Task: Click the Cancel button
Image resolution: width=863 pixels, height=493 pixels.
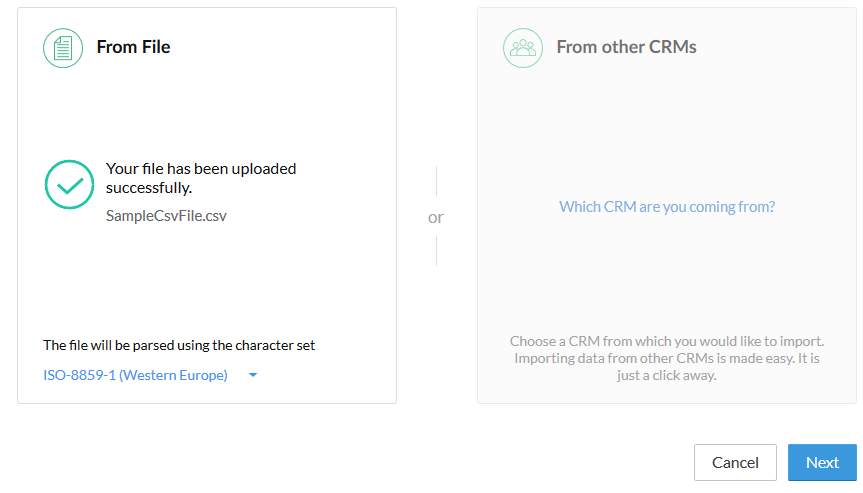Action: 735,462
